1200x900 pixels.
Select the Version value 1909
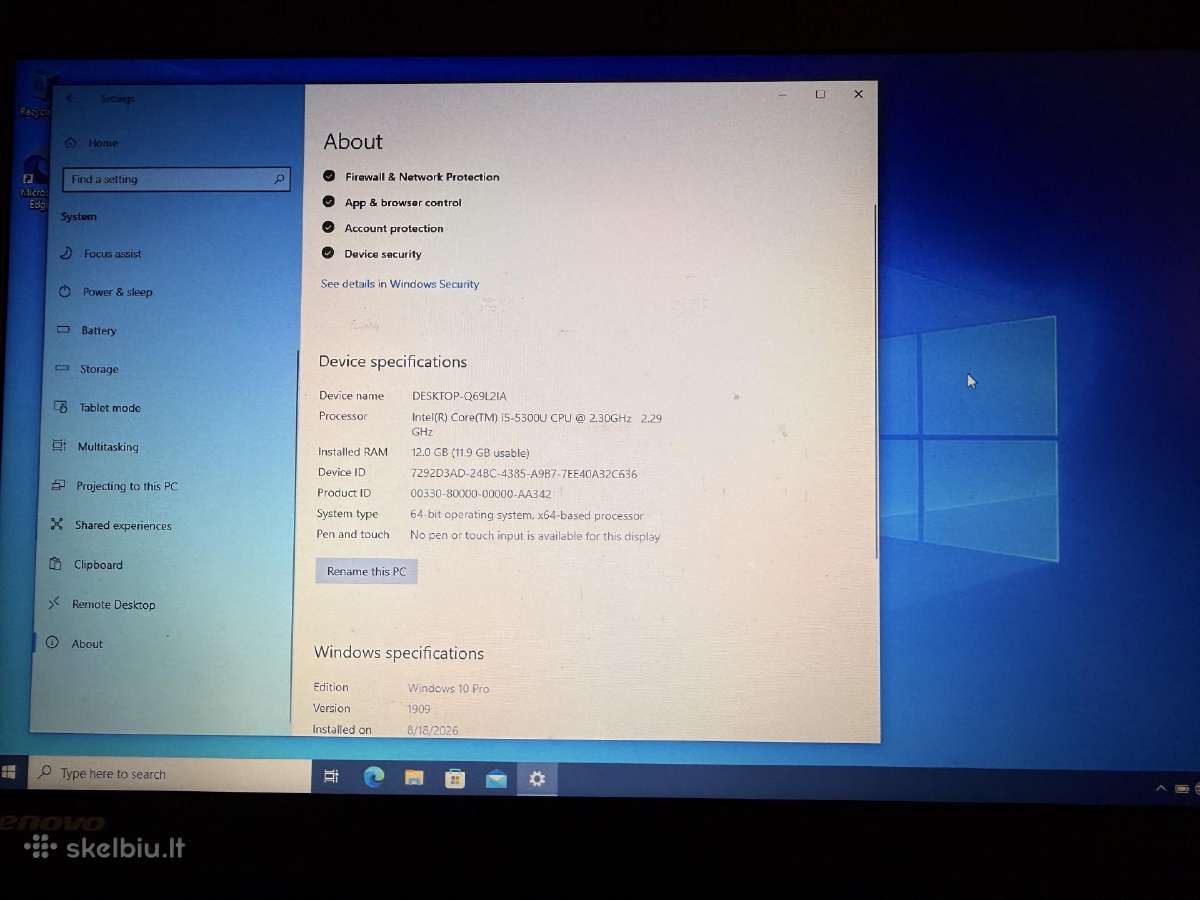click(x=419, y=709)
